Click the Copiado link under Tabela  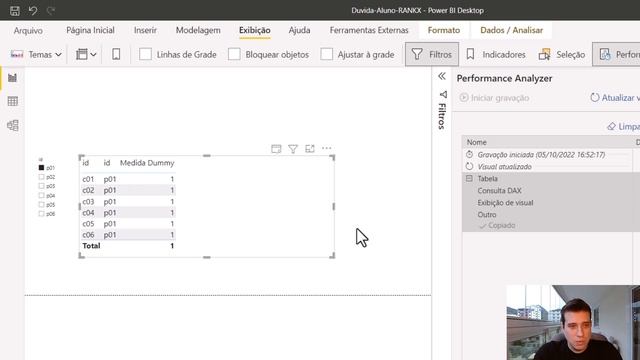(497, 226)
